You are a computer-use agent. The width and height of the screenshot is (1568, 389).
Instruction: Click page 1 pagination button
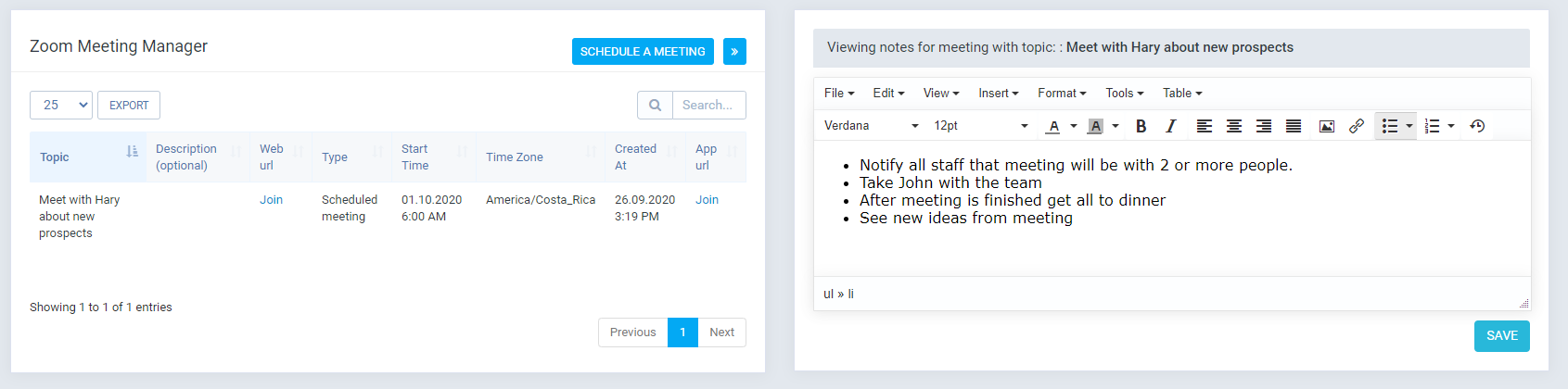(x=682, y=333)
